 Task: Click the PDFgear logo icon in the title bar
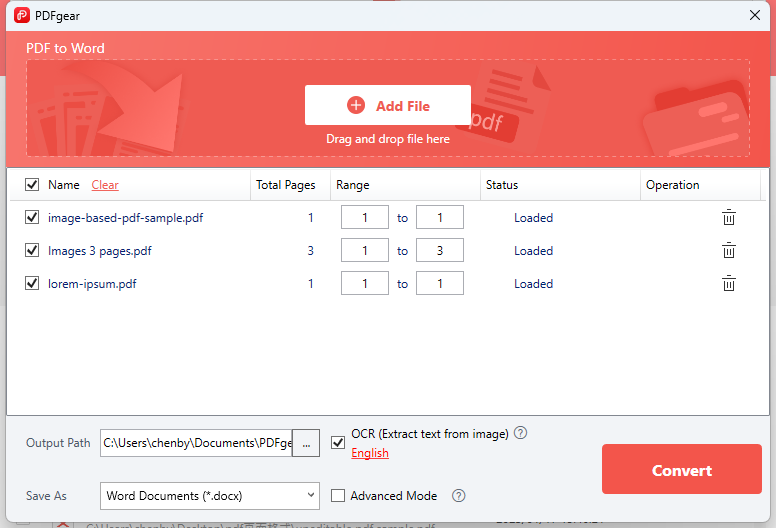pos(22,15)
